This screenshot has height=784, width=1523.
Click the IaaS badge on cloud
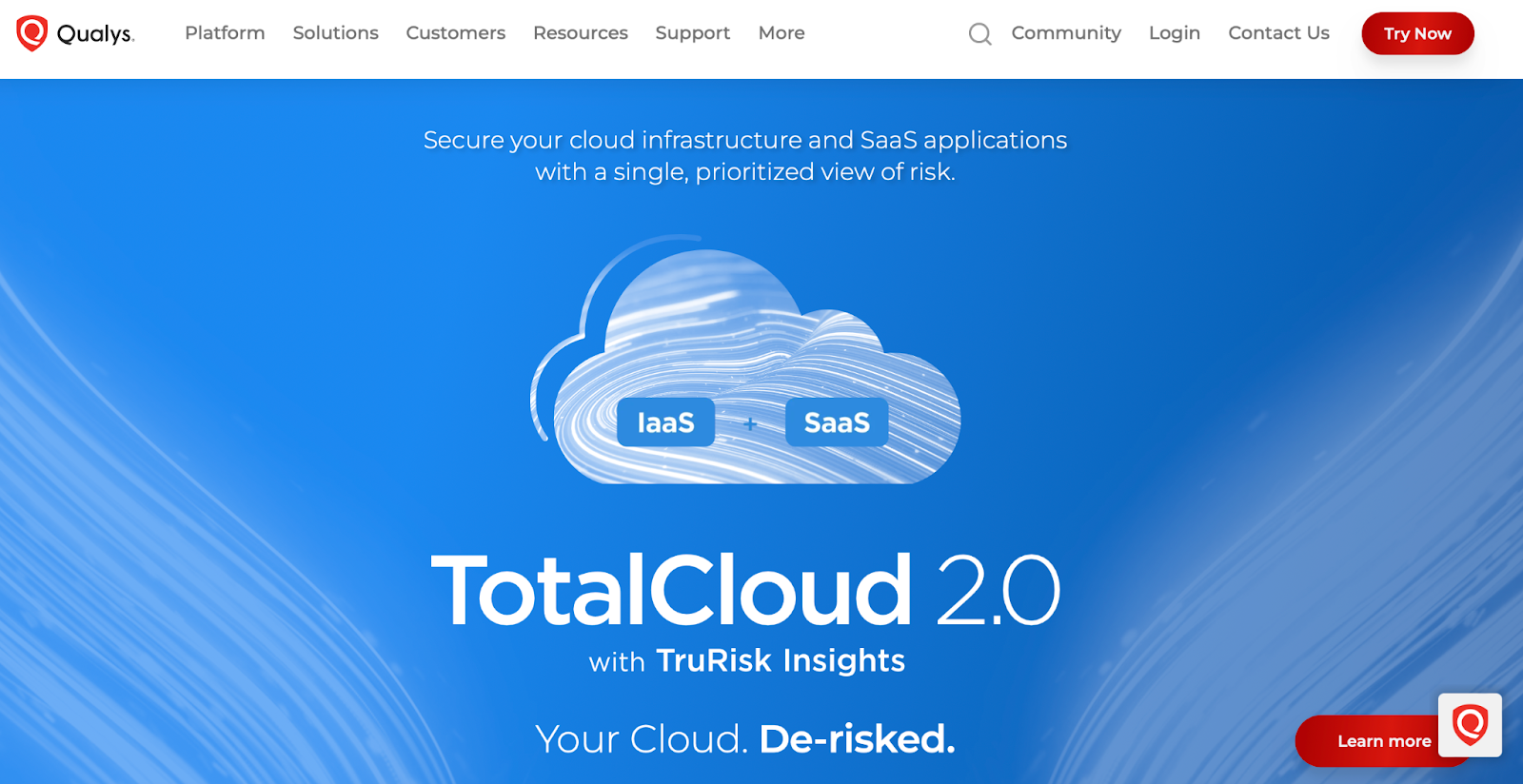point(665,422)
